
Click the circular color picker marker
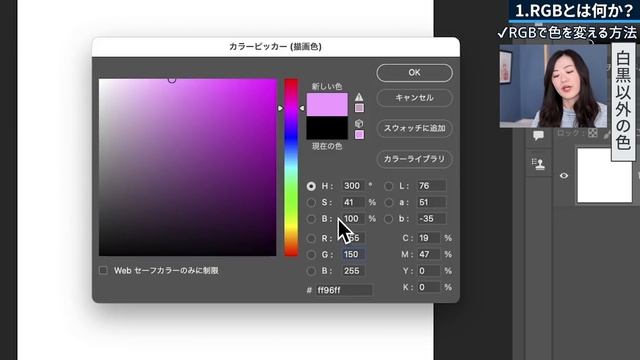tap(172, 80)
